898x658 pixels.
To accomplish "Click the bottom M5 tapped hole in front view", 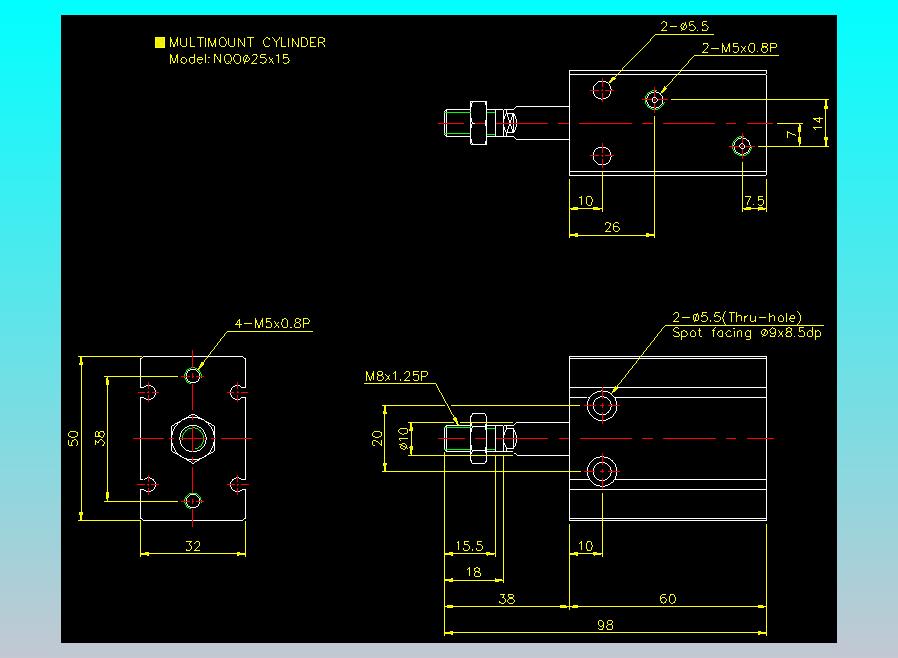I will point(193,501).
